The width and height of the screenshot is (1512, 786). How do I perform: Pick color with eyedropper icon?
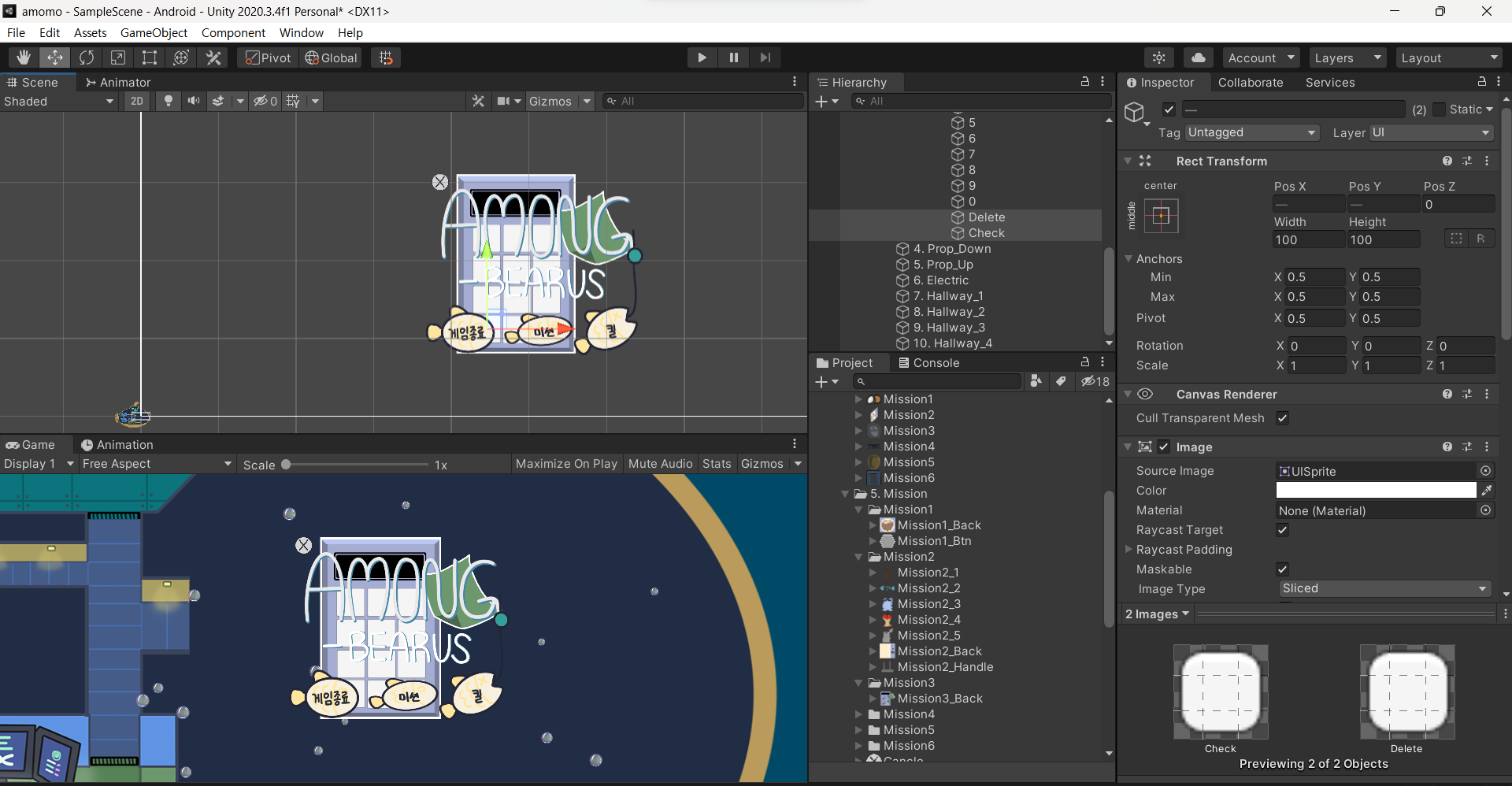[1487, 490]
